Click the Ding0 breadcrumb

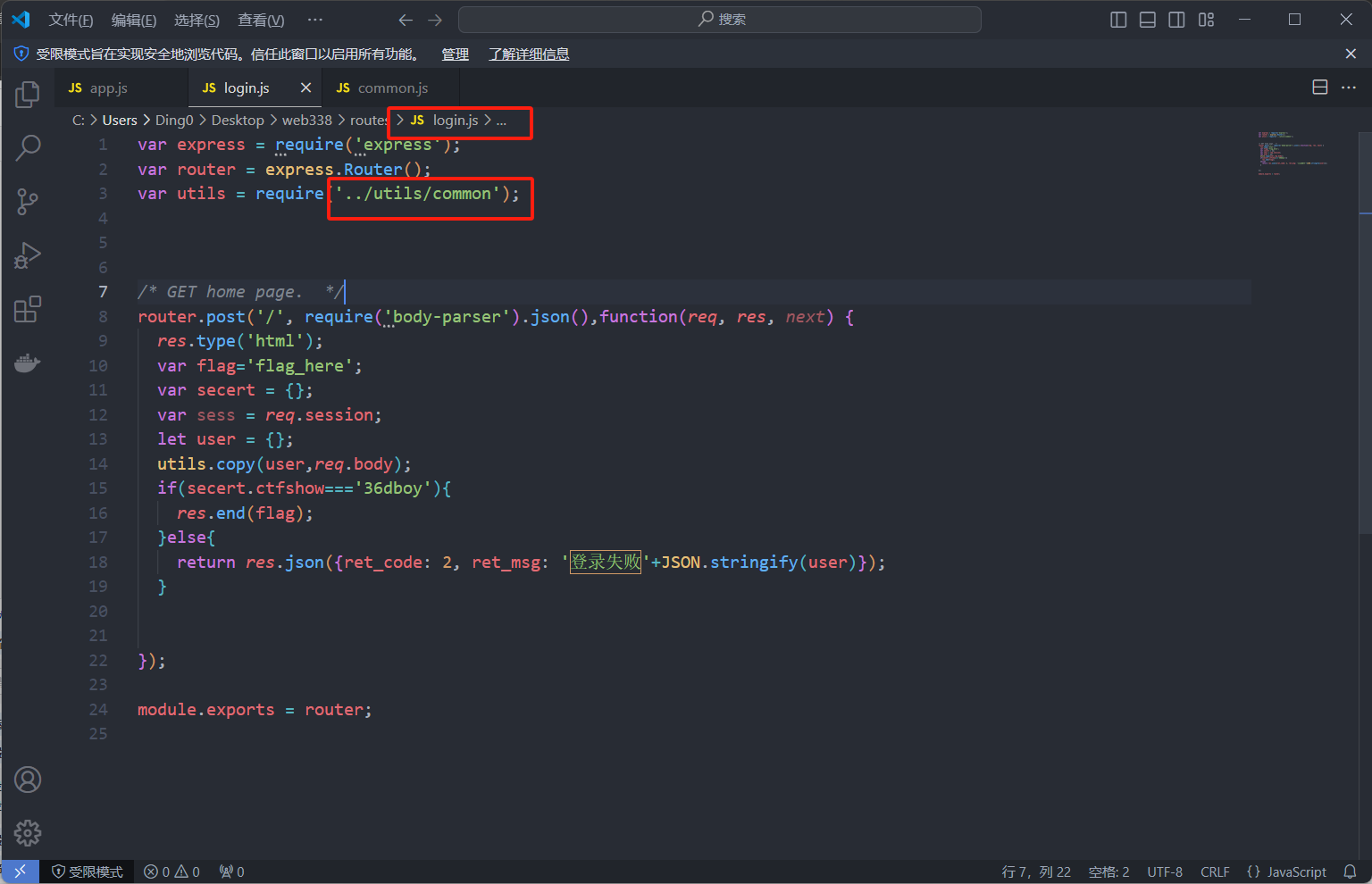click(x=174, y=120)
